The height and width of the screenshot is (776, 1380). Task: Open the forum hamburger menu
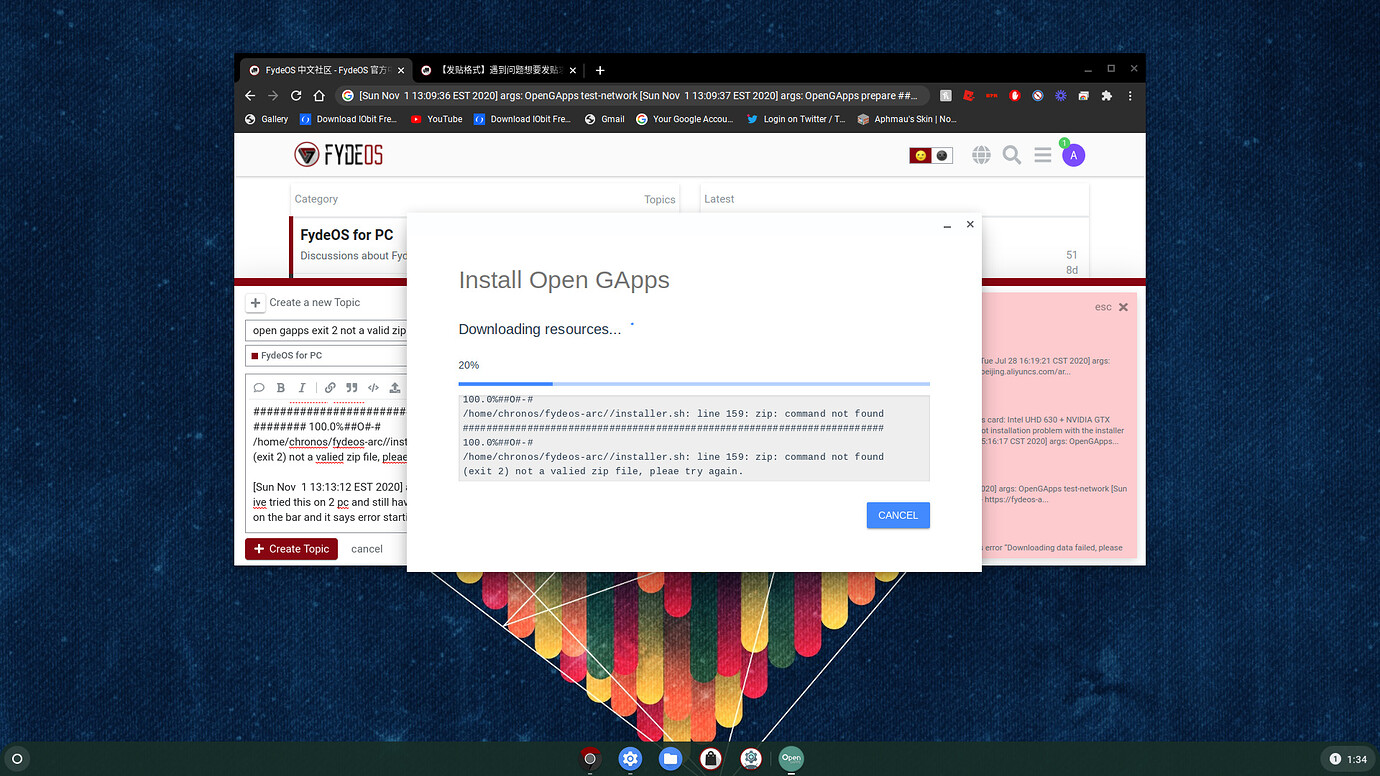pyautogui.click(x=1043, y=155)
